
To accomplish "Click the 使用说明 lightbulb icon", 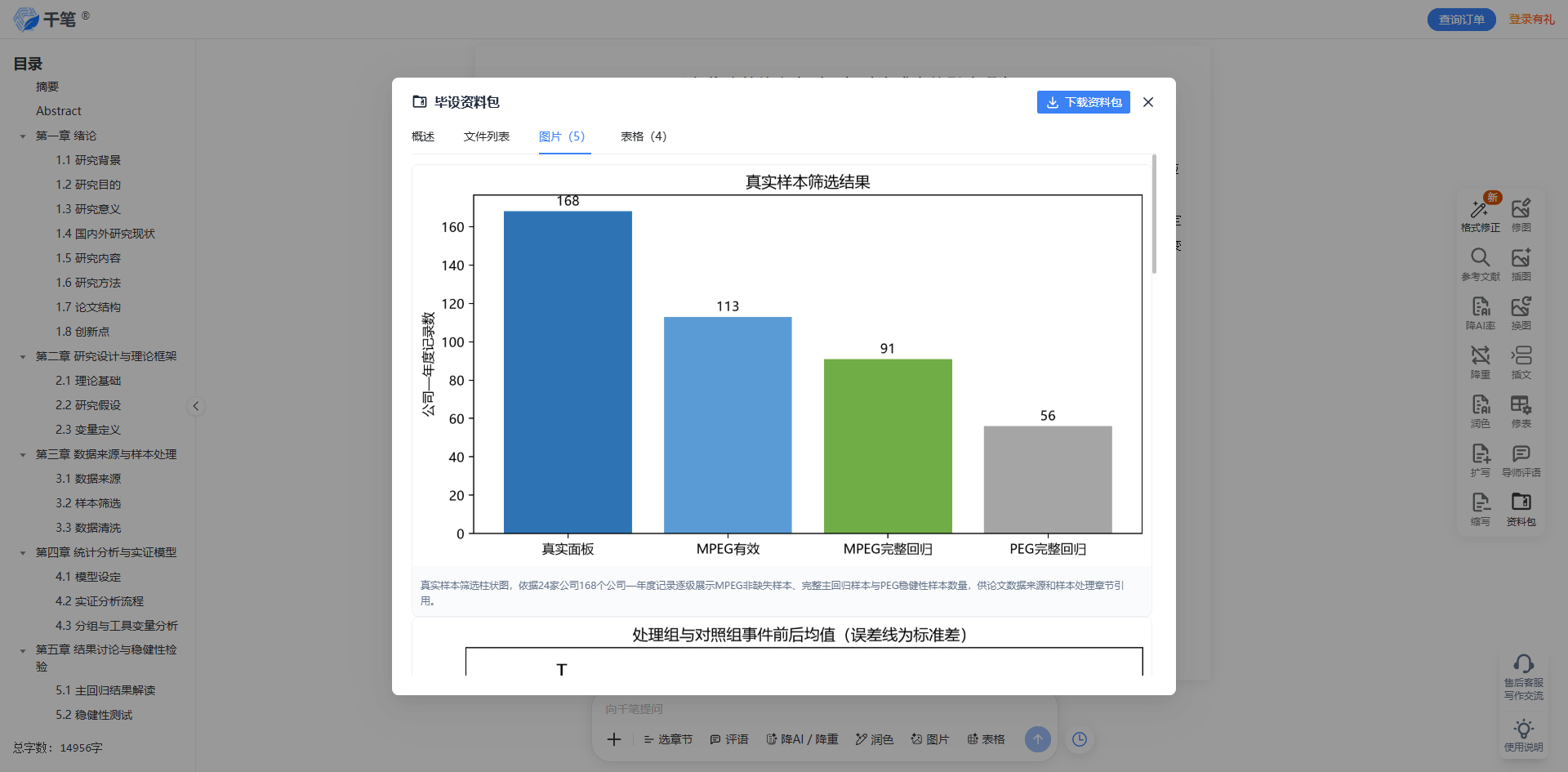I will tap(1523, 729).
